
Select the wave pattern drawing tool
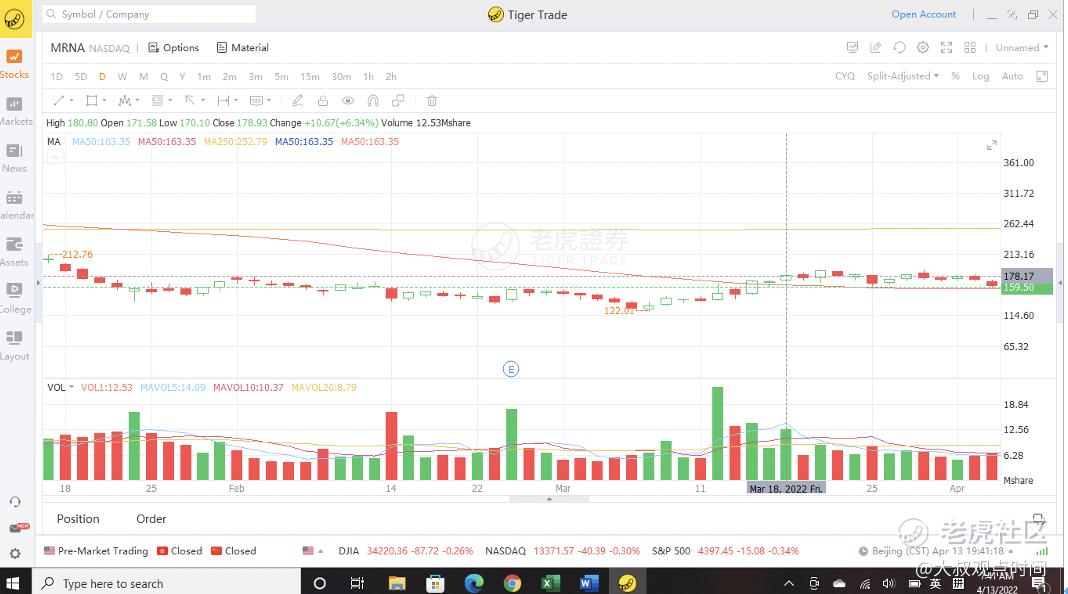coord(124,101)
